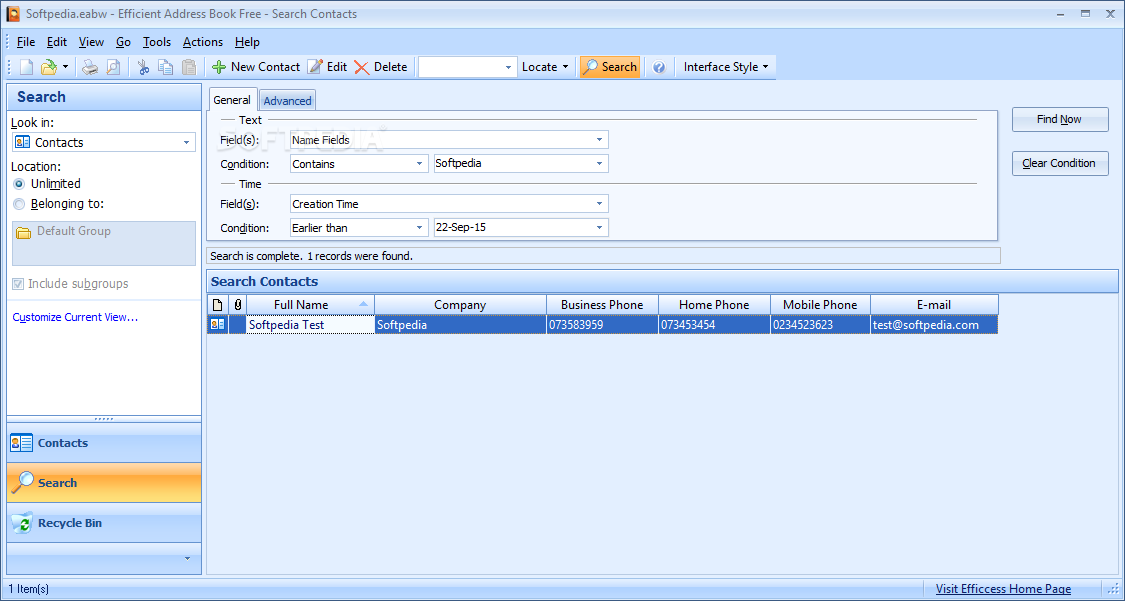1125x601 pixels.
Task: Click the Delete toolbar button
Action: pyautogui.click(x=381, y=67)
